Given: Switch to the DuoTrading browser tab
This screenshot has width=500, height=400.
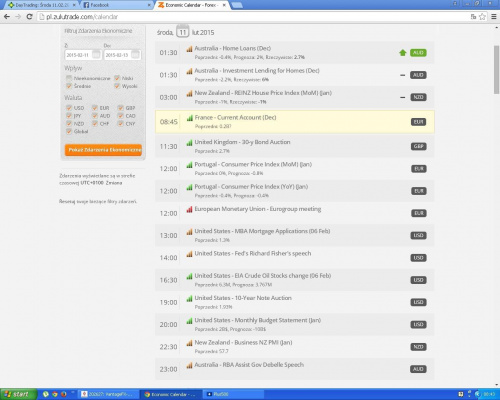Looking at the screenshot, I should coord(41,5).
